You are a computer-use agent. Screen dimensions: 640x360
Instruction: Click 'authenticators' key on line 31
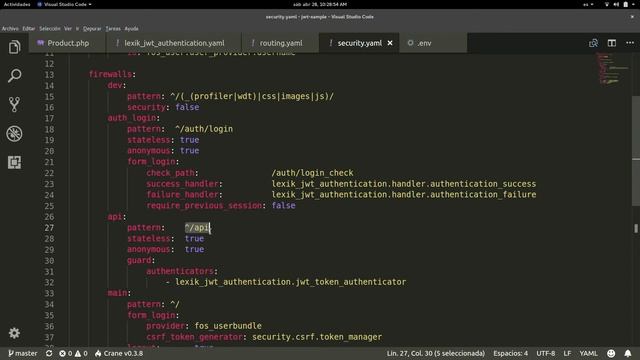180,271
